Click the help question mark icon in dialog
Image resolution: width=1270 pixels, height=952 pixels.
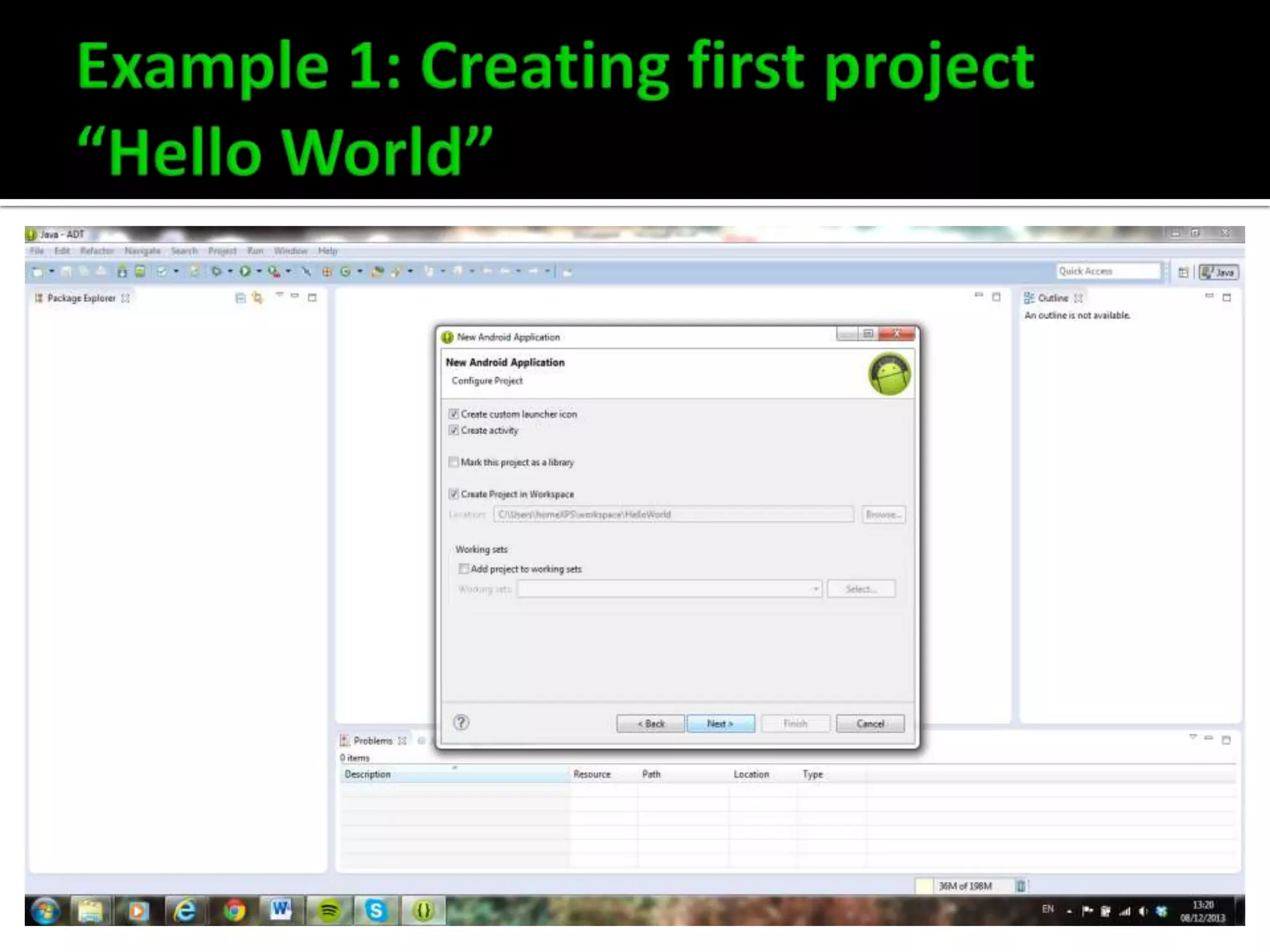click(461, 723)
